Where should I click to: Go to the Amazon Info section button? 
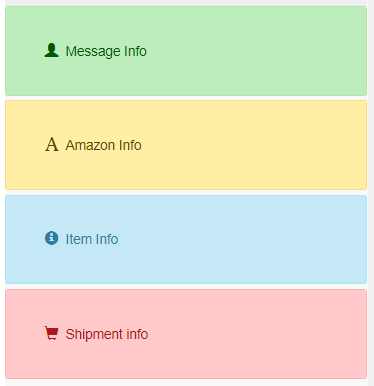tap(186, 145)
